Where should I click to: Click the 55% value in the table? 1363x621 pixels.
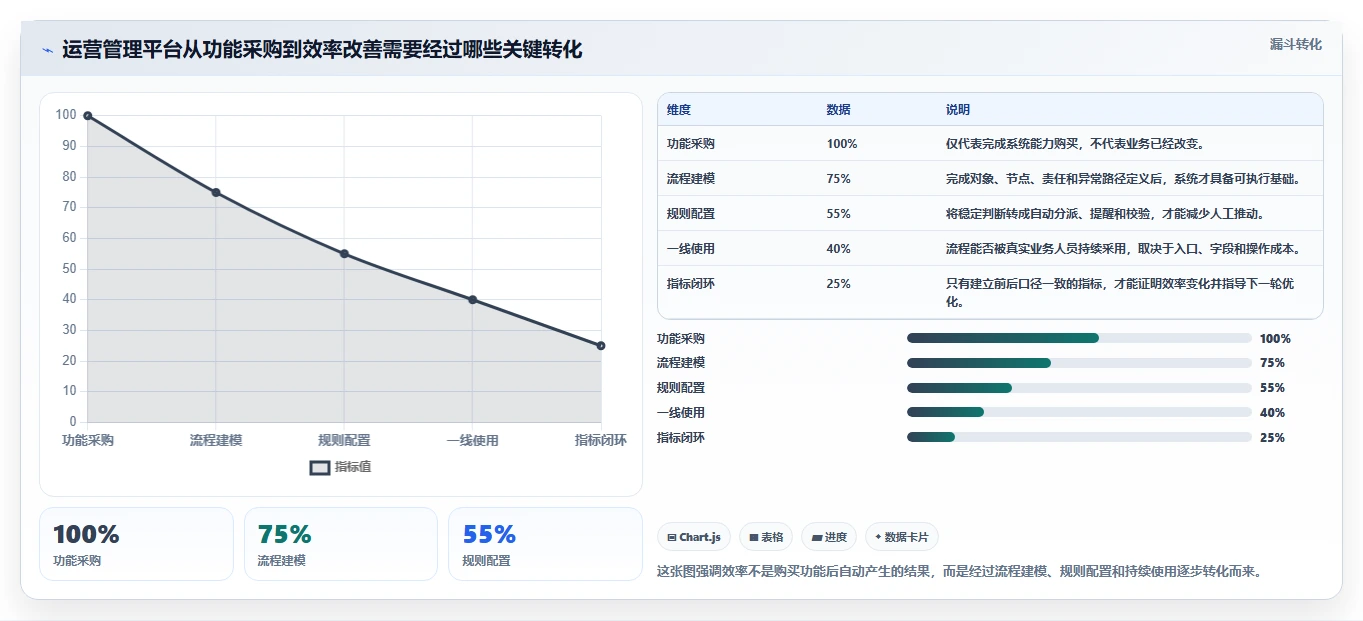[839, 214]
